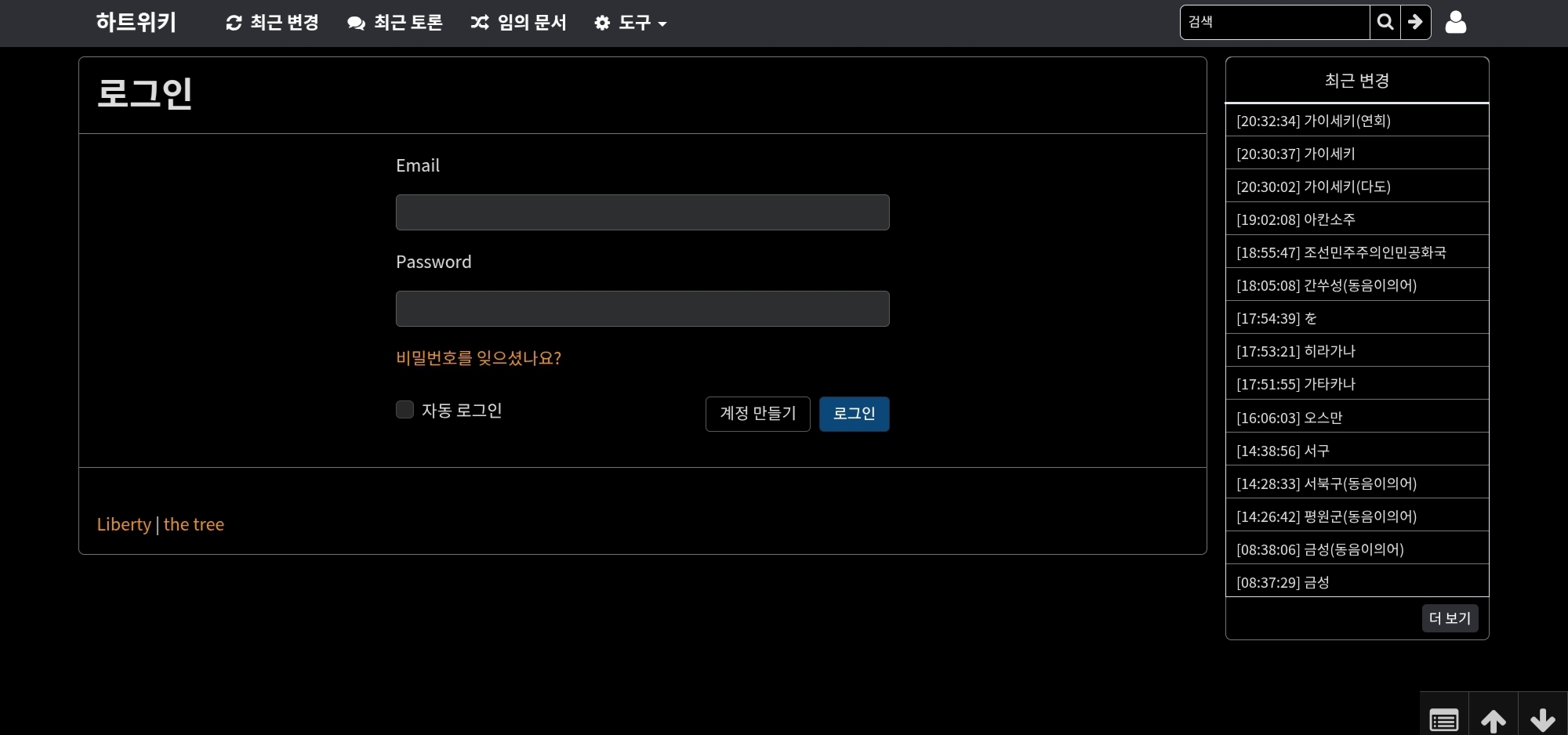Click the 더 보기 button
This screenshot has height=735, width=1568.
click(1450, 618)
